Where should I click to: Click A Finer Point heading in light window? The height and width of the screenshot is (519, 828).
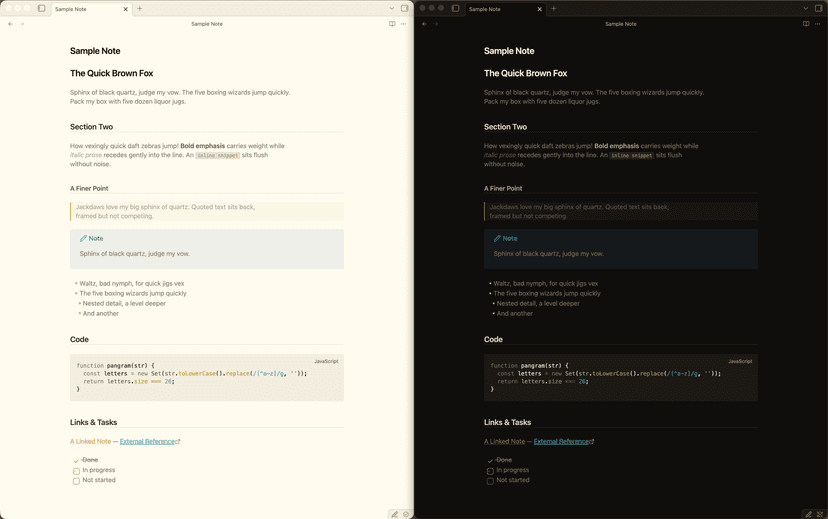tap(89, 188)
